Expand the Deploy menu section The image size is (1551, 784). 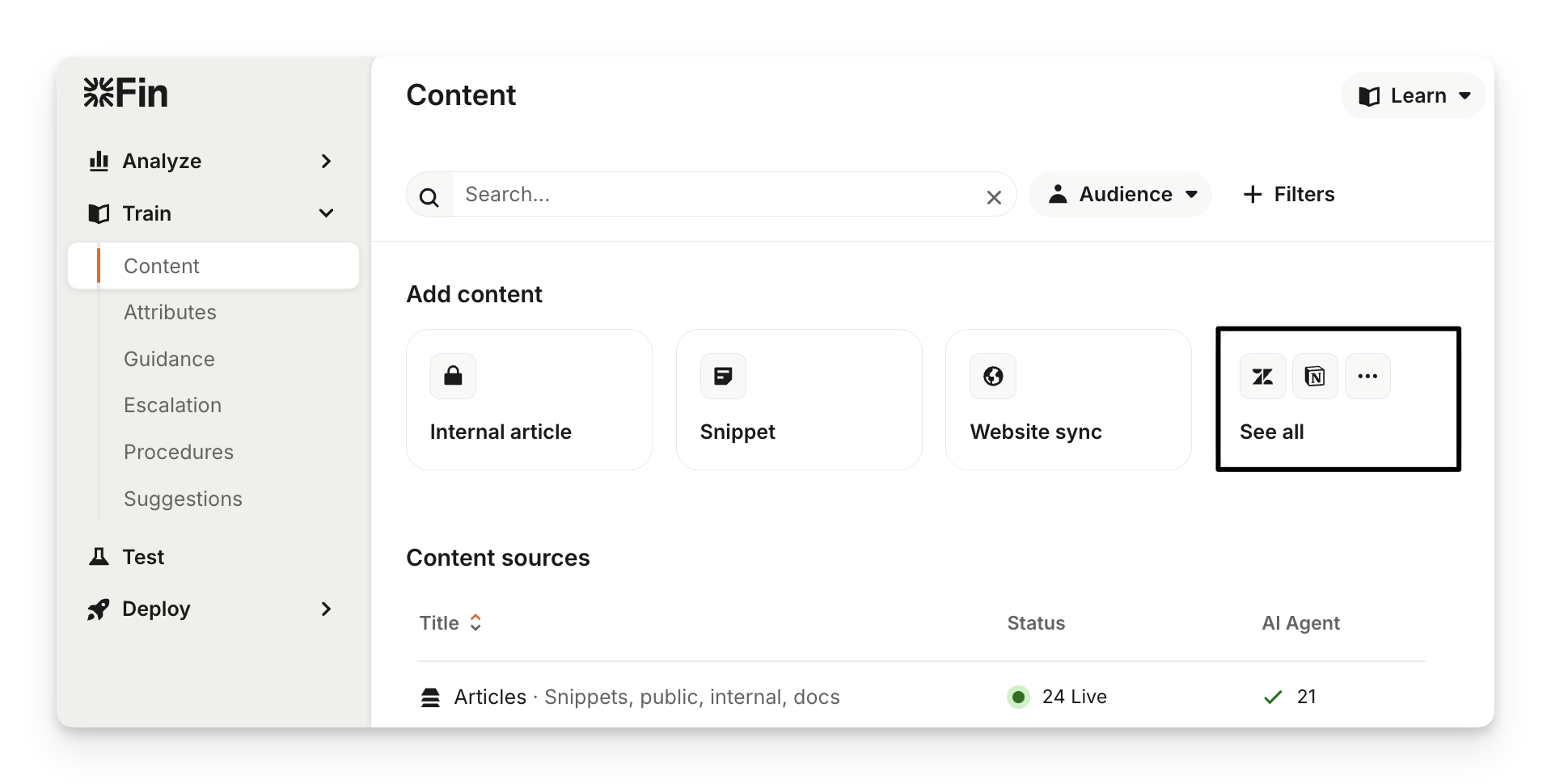pos(325,609)
